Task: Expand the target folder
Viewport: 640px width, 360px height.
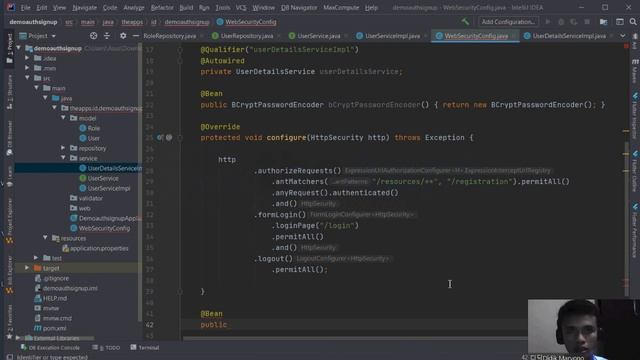Action: pos(27,268)
